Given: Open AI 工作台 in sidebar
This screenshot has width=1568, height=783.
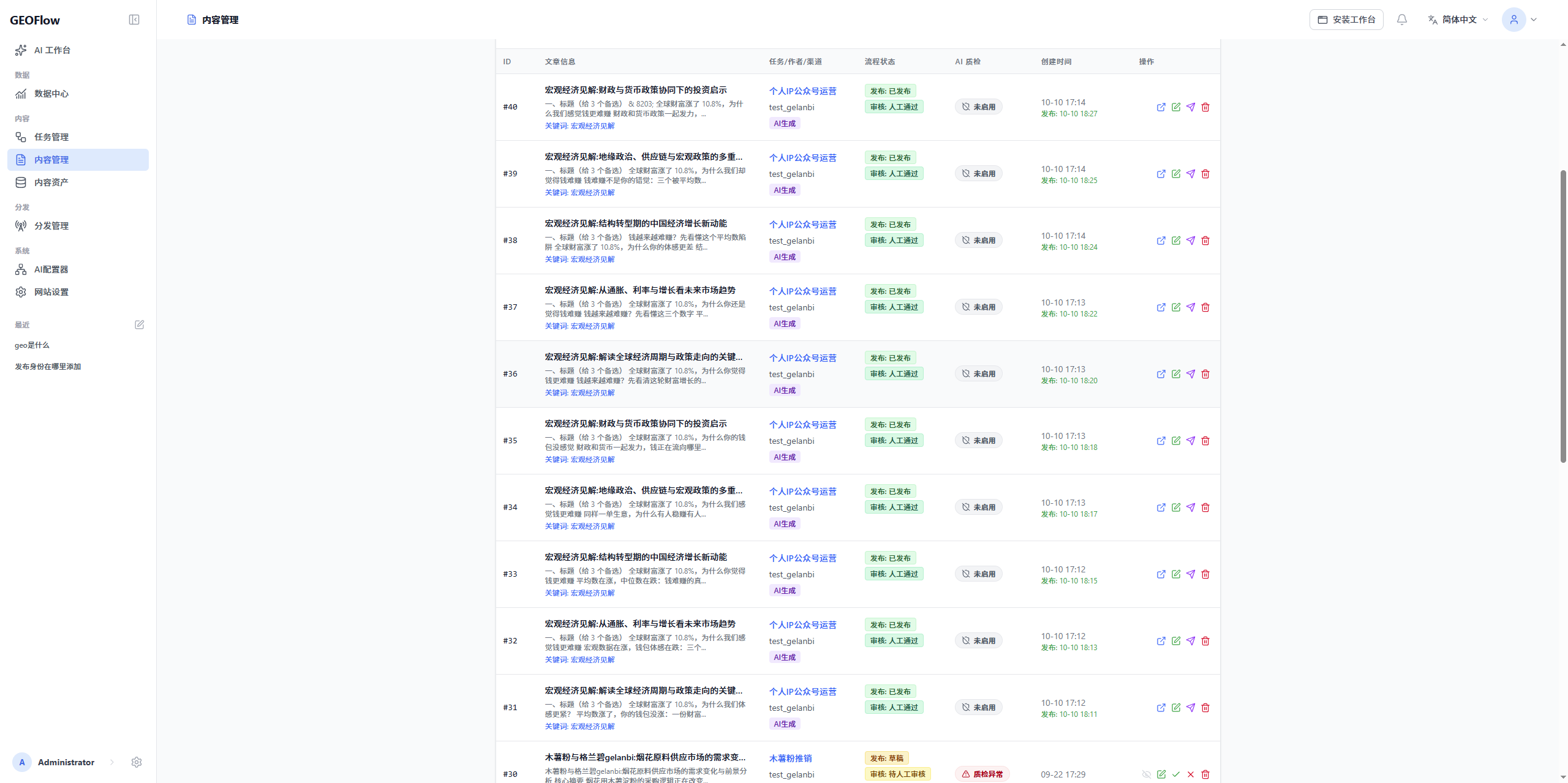Looking at the screenshot, I should pyautogui.click(x=78, y=50).
